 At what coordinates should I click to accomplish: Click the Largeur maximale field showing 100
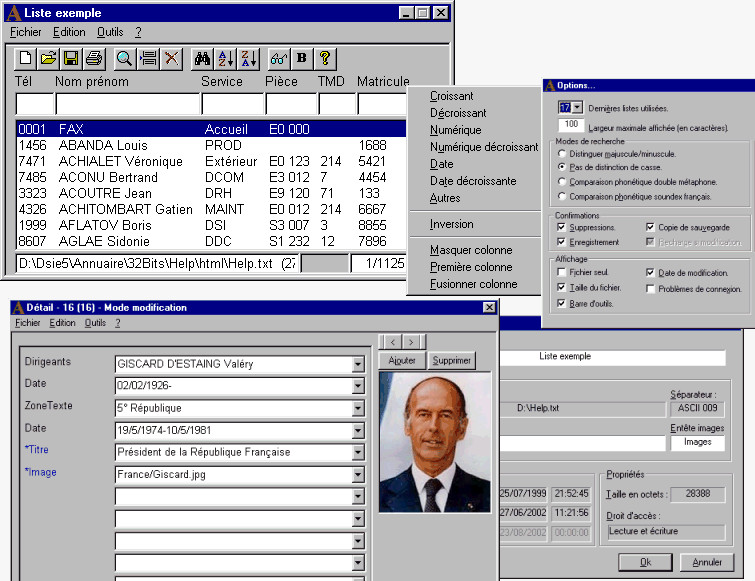pos(571,124)
